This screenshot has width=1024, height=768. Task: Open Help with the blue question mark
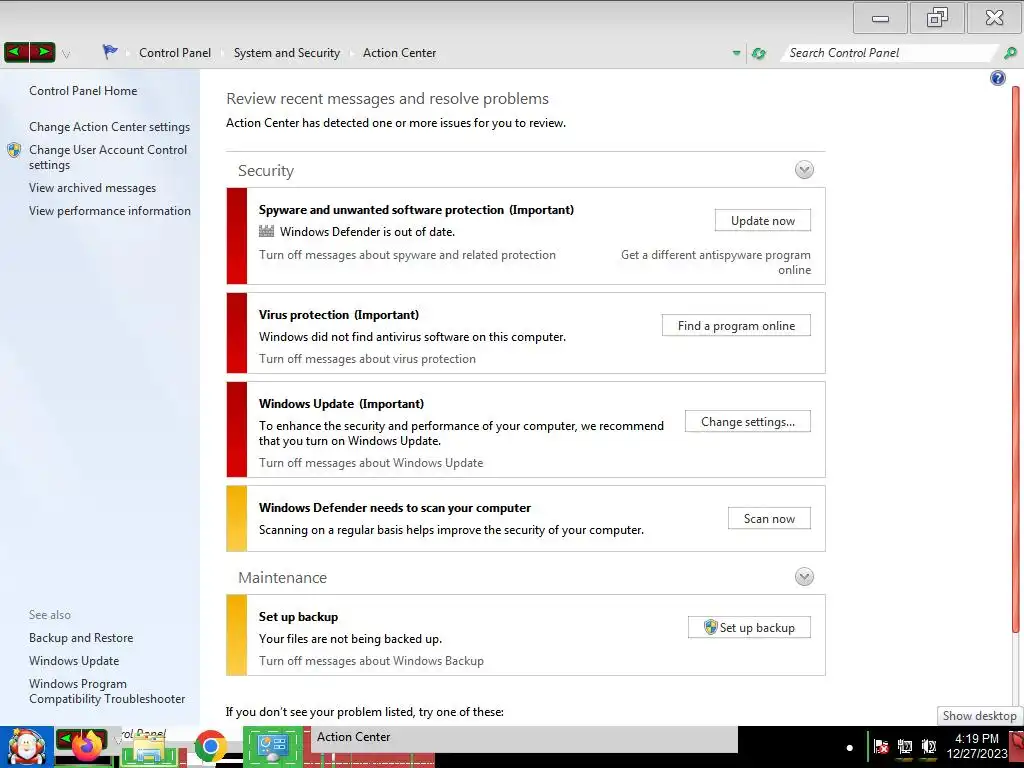(x=997, y=78)
